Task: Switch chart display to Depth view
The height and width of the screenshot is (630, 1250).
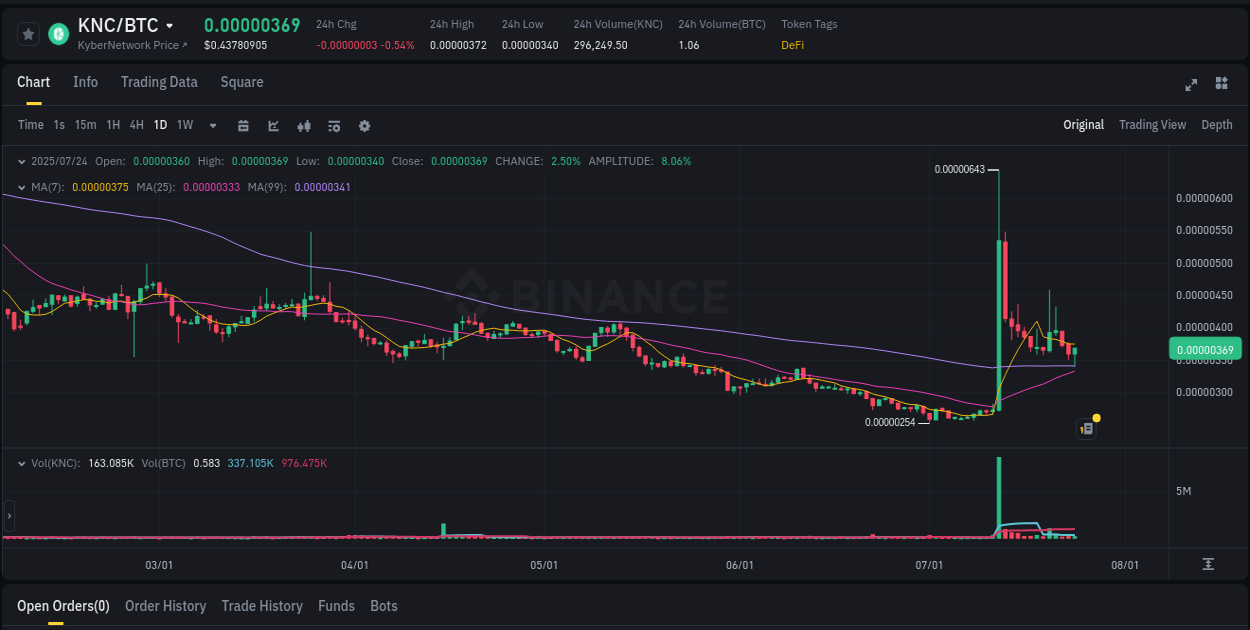Action: (1217, 125)
